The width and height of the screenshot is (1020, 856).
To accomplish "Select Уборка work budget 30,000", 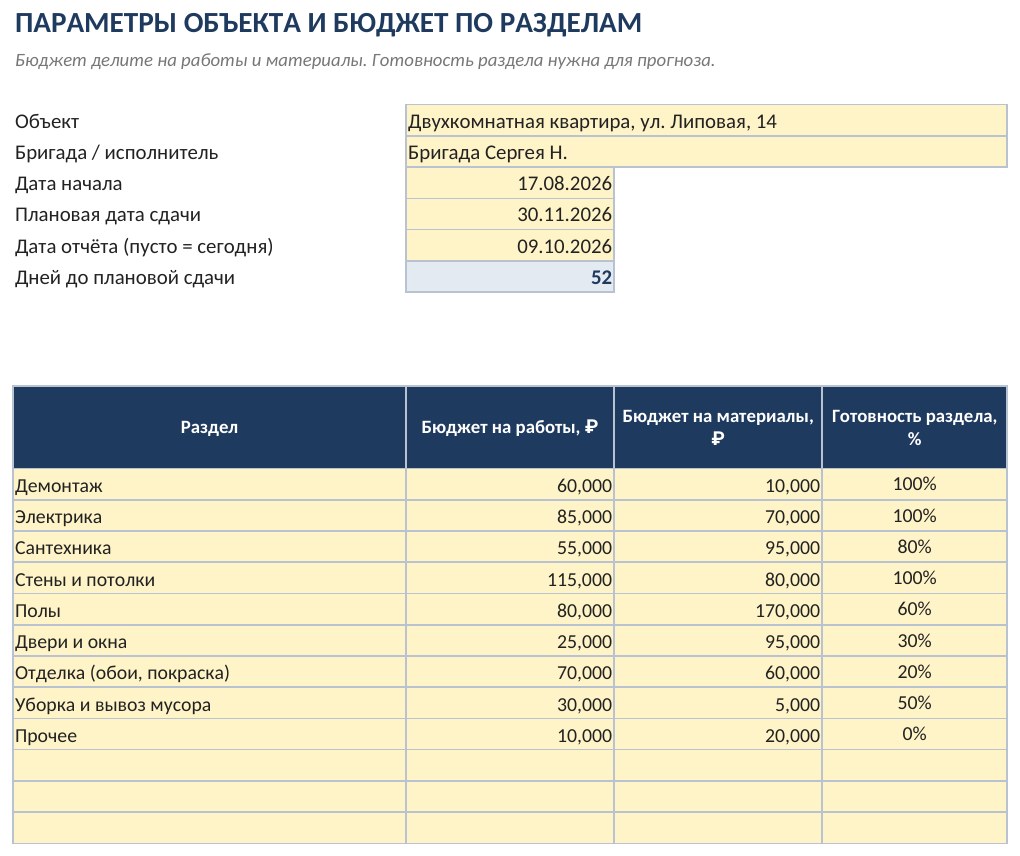I will tap(509, 704).
